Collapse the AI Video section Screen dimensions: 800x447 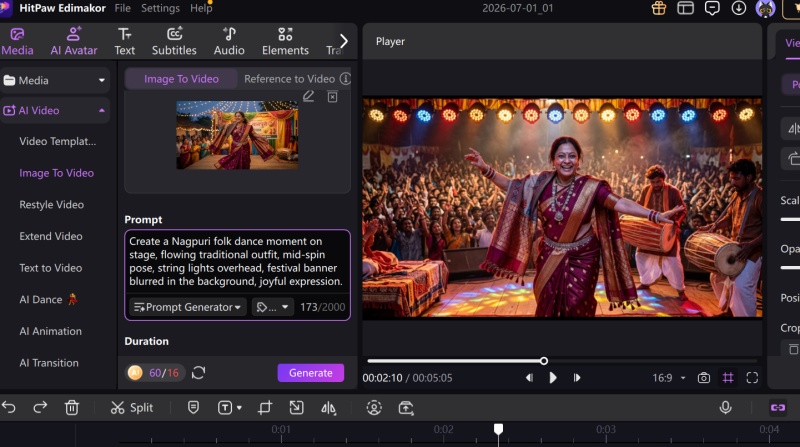click(x=102, y=110)
